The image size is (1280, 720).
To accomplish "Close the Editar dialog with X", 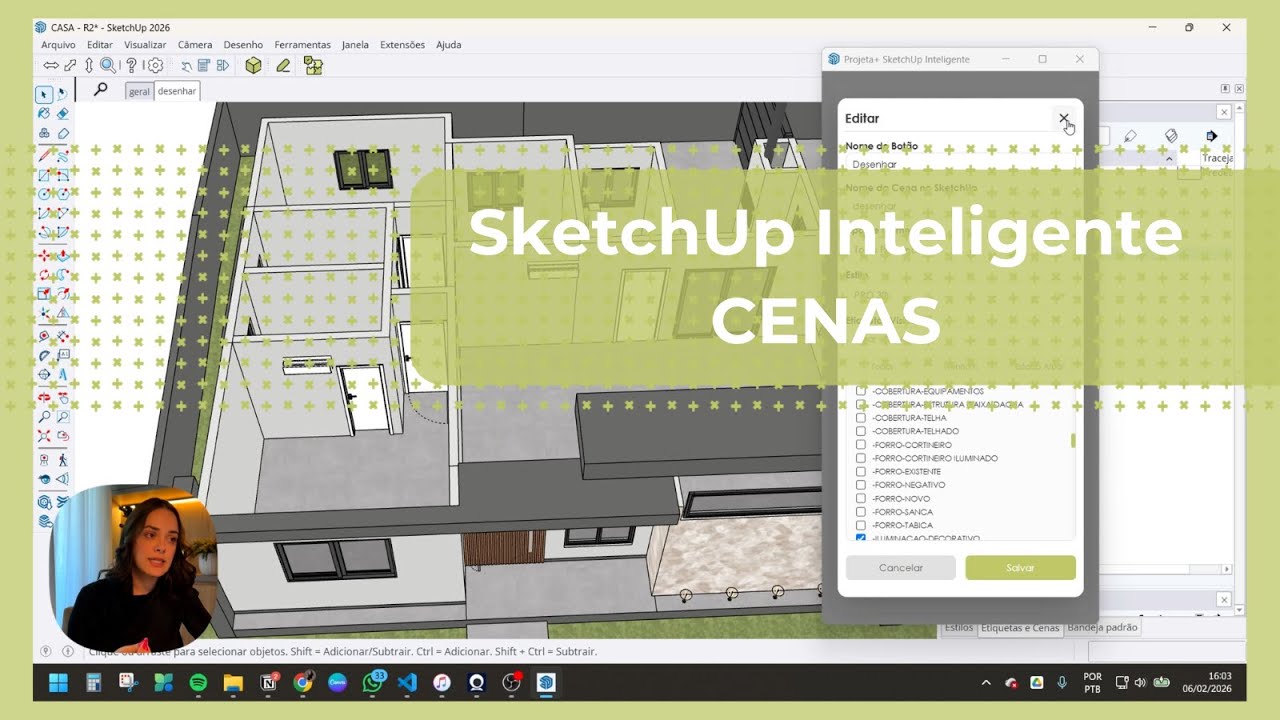I will (x=1063, y=118).
